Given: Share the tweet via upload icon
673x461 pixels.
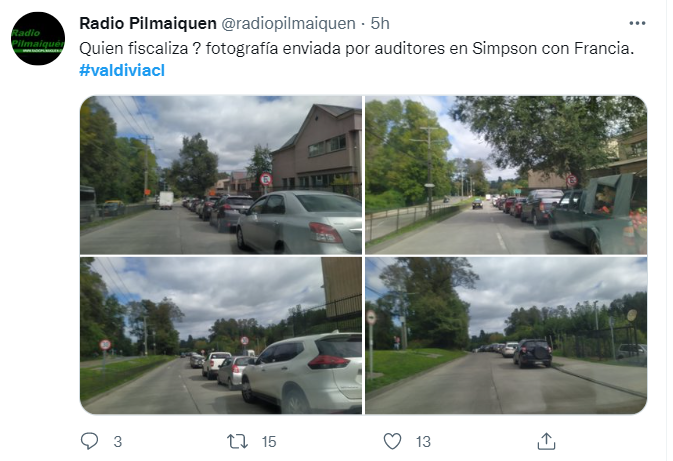Looking at the screenshot, I should (546, 441).
